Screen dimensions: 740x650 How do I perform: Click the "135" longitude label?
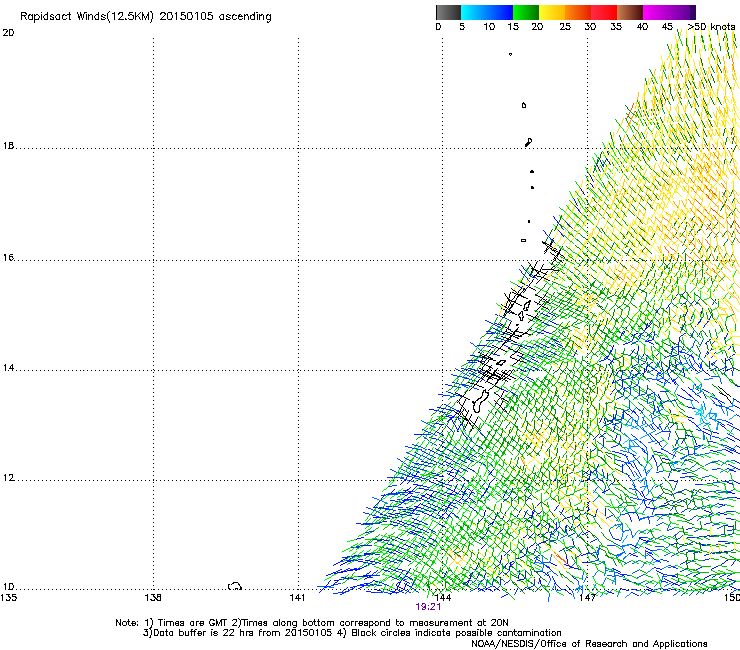pyautogui.click(x=9, y=598)
